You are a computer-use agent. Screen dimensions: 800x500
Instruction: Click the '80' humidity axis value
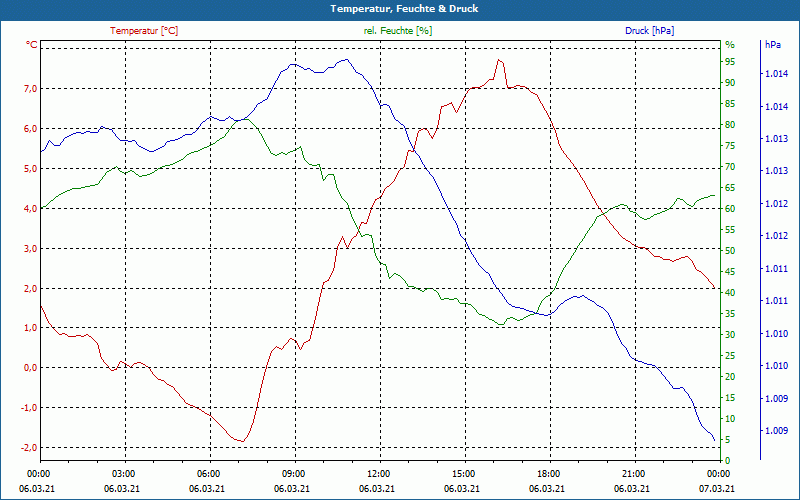click(730, 125)
